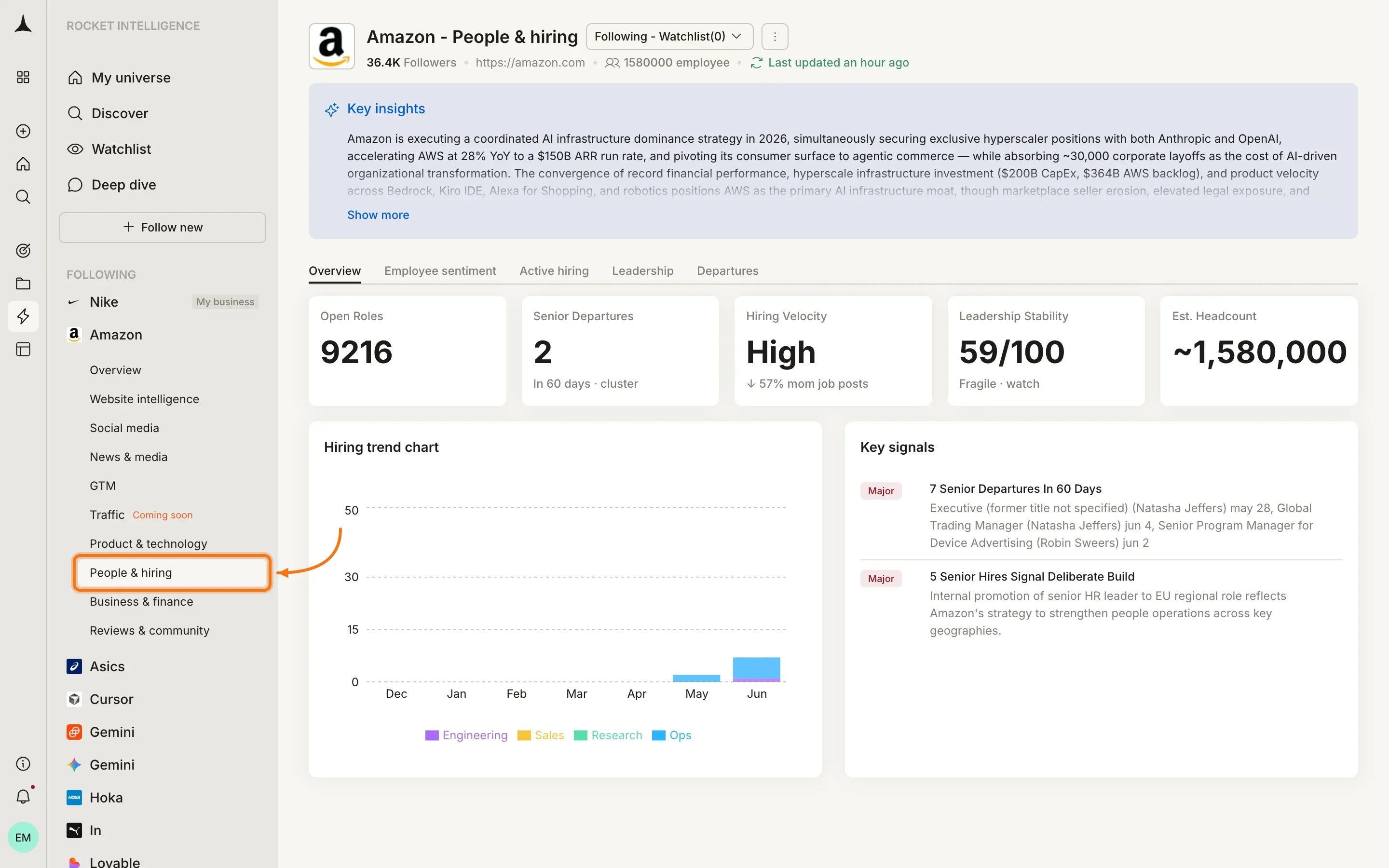Select the lightning bolt icon in the rail
Viewport: 1389px width, 868px height.
[x=23, y=316]
